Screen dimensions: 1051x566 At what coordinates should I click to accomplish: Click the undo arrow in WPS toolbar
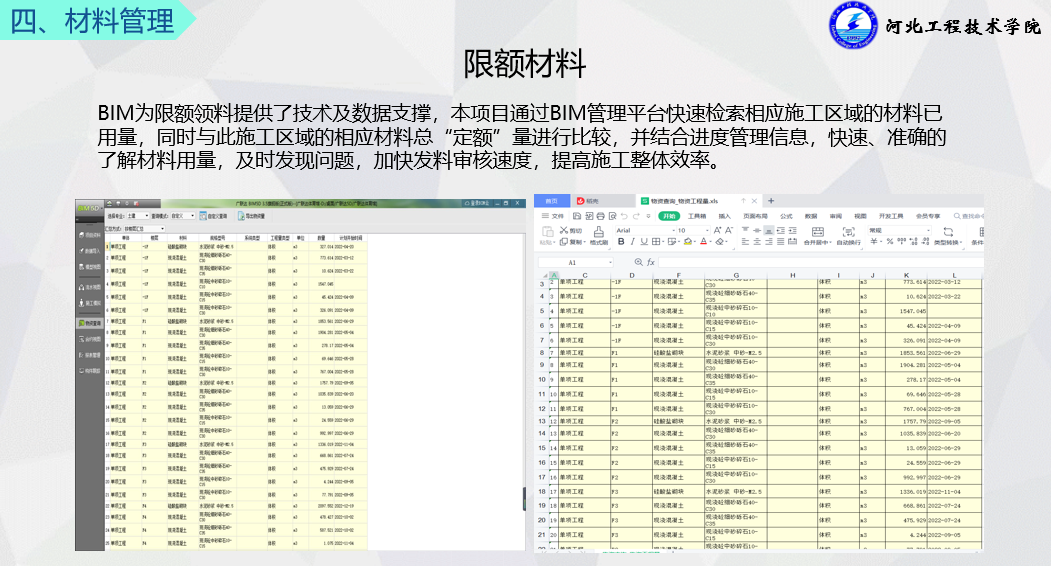[x=625, y=216]
